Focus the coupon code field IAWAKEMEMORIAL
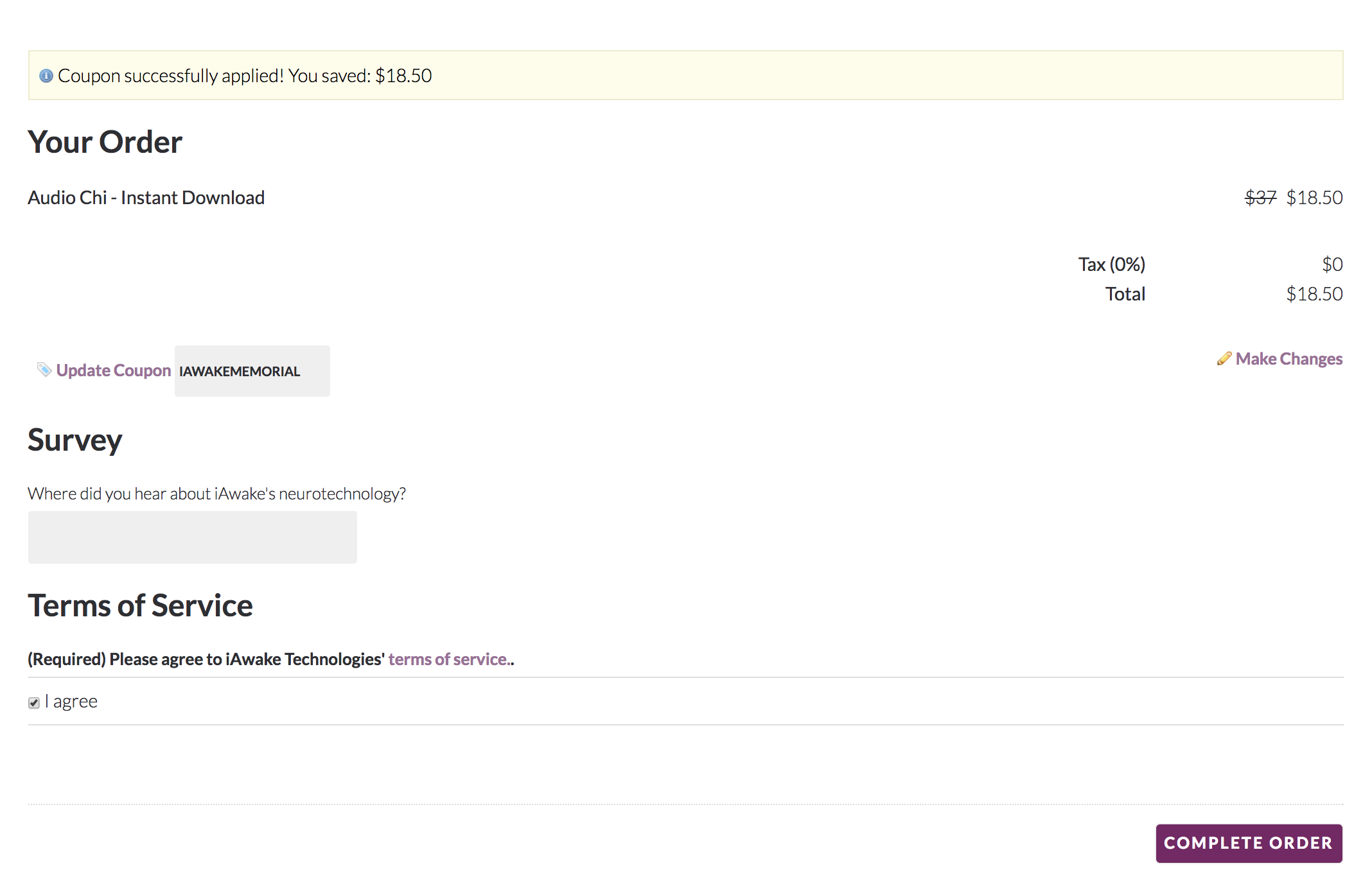Image resolution: width=1372 pixels, height=877 pixels. tap(252, 371)
